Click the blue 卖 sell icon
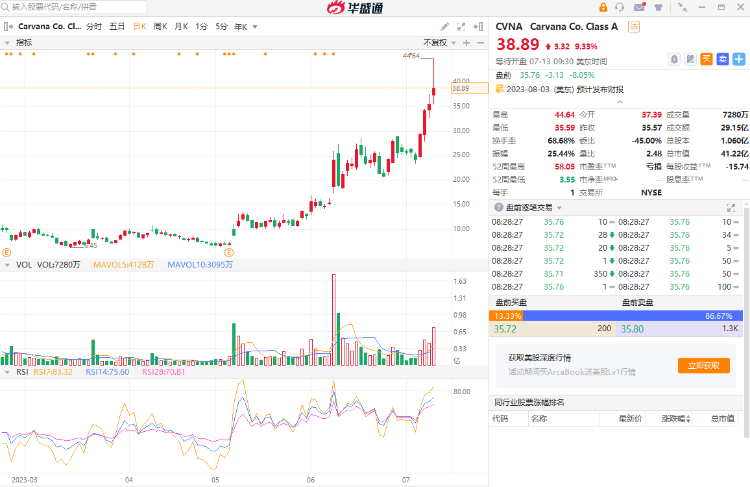The width and height of the screenshot is (750, 487). click(722, 59)
